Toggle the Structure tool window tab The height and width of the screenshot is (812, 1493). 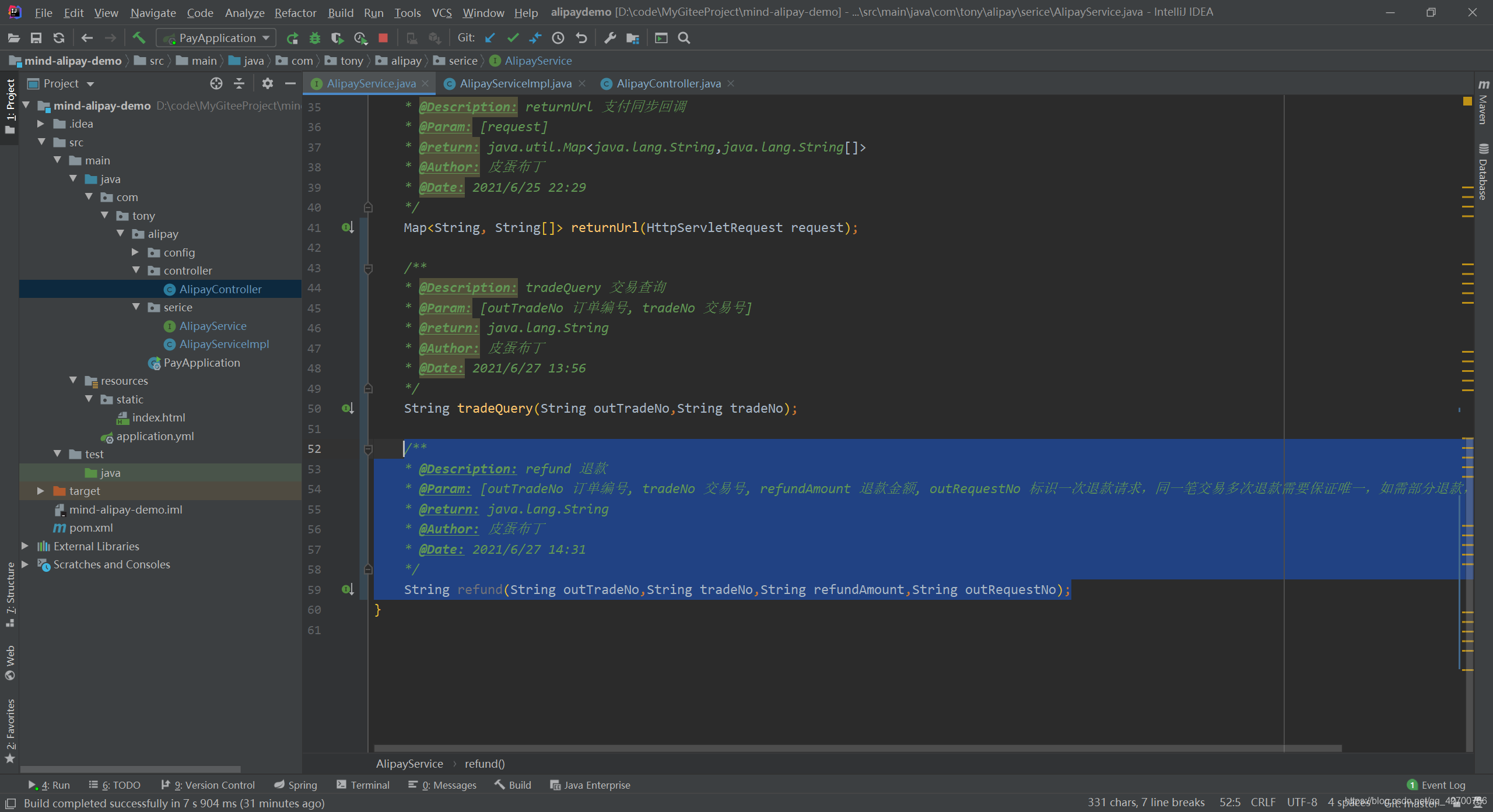click(10, 593)
